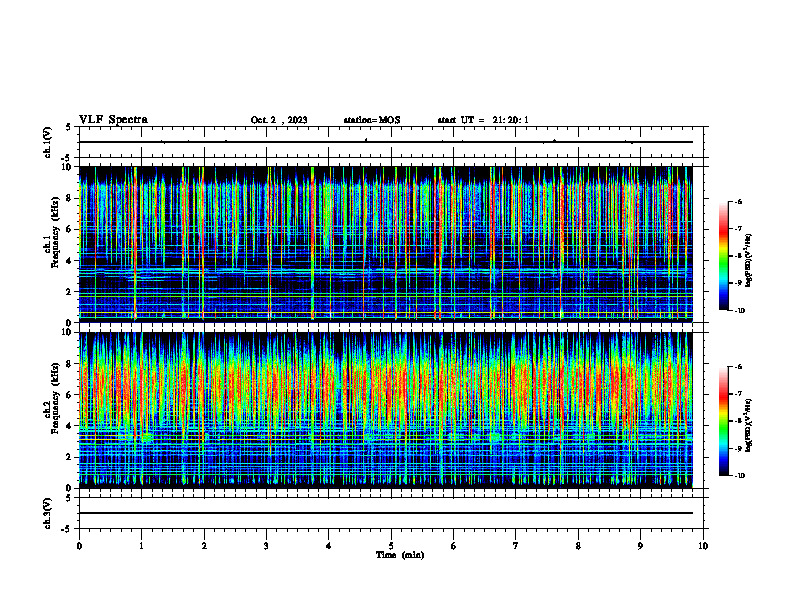Click the time axis tick label "9"
Viewport: 792px width, 612px height.
point(640,546)
